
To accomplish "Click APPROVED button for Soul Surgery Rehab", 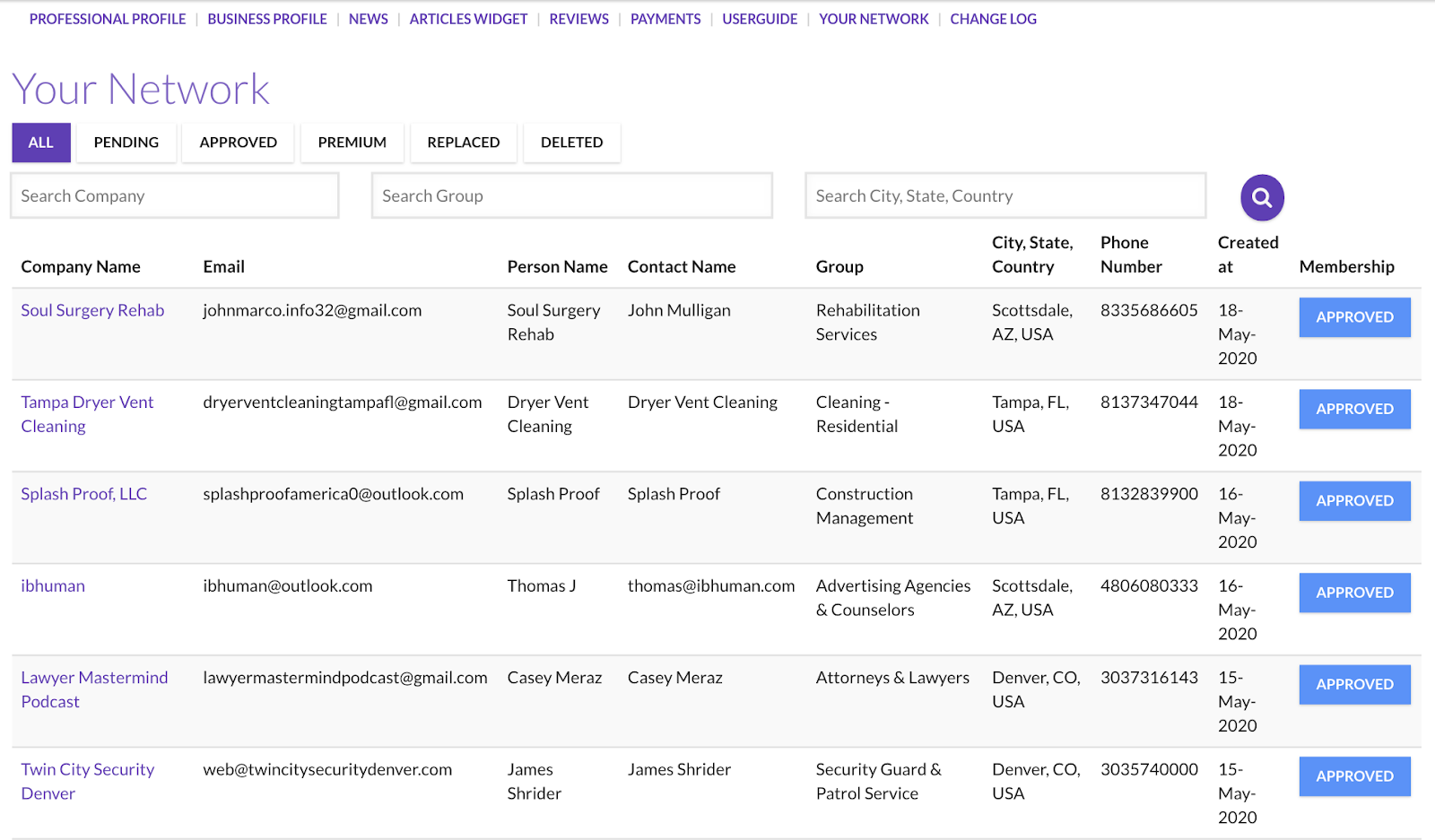I will click(1354, 317).
